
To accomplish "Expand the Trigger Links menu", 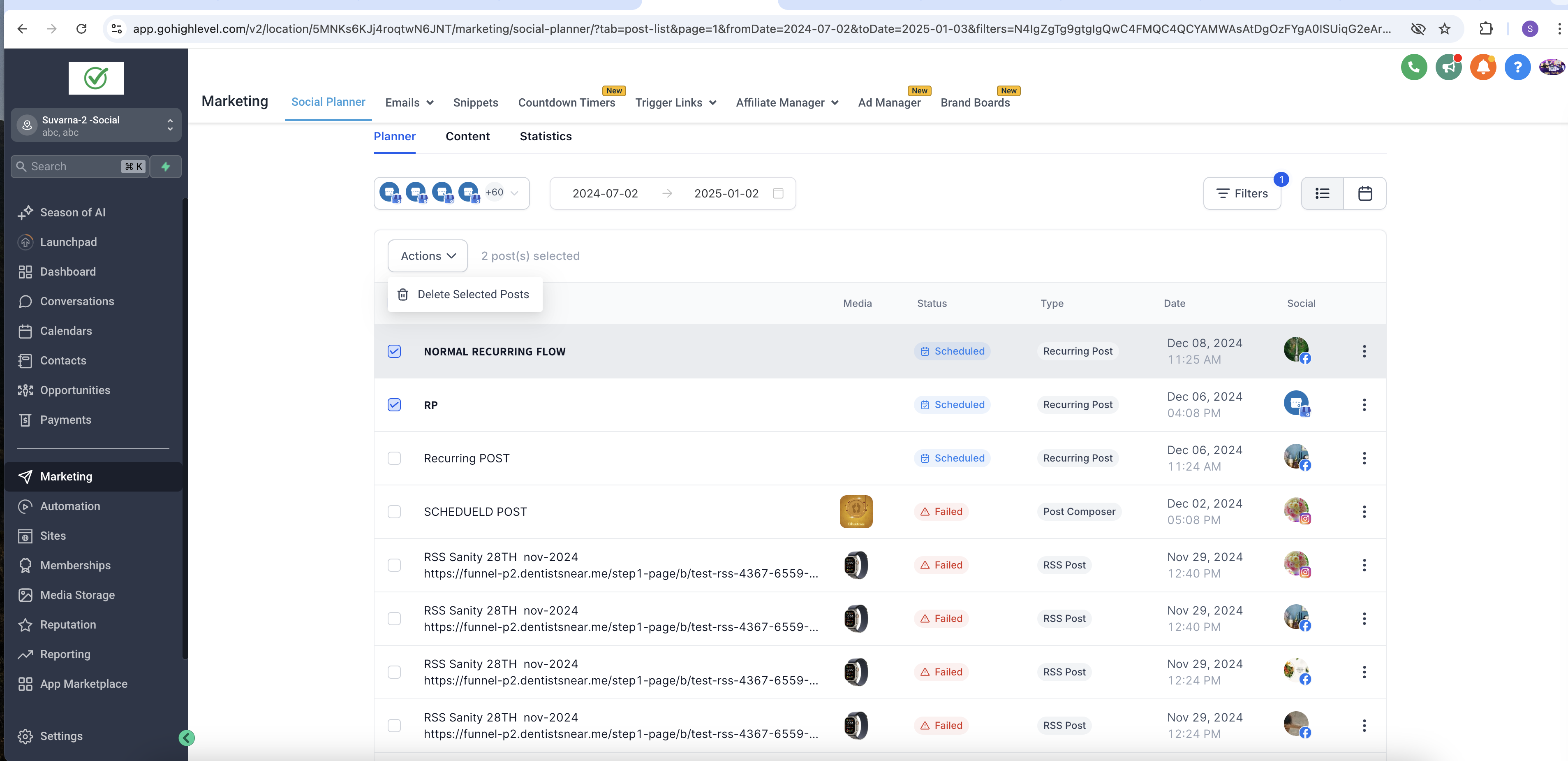I will point(675,103).
